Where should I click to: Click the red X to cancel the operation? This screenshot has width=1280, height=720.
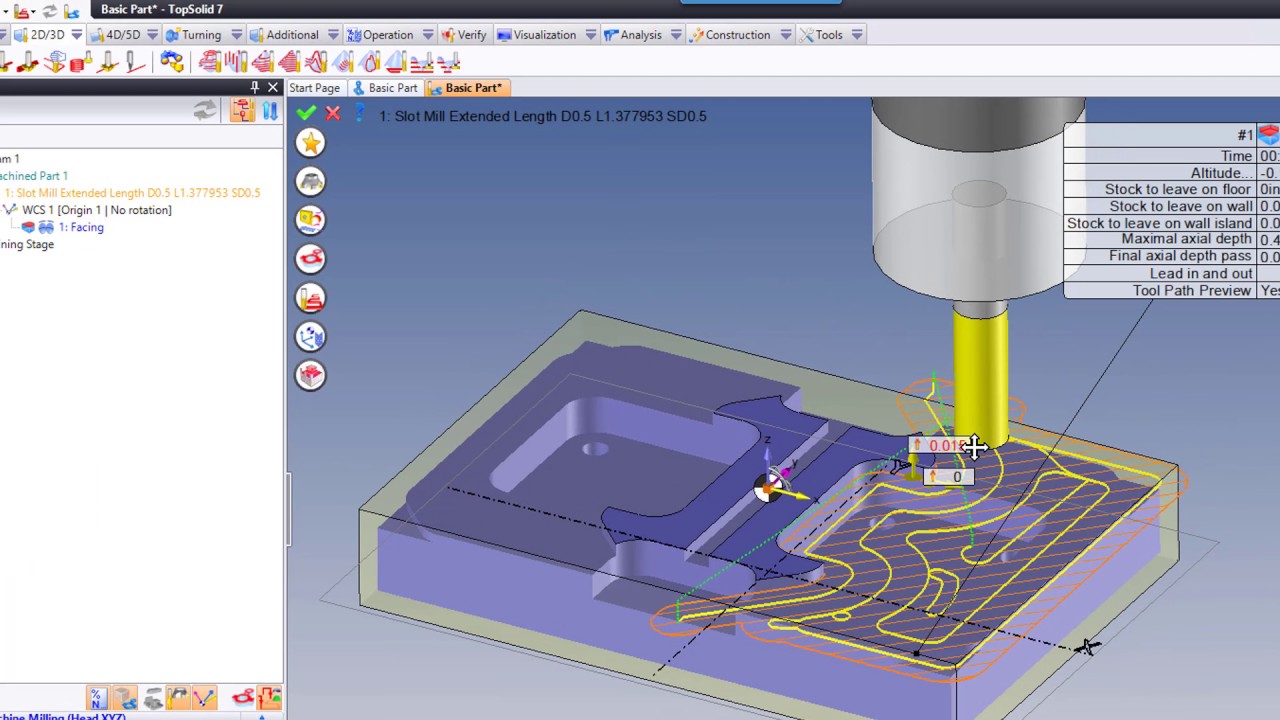[x=333, y=113]
